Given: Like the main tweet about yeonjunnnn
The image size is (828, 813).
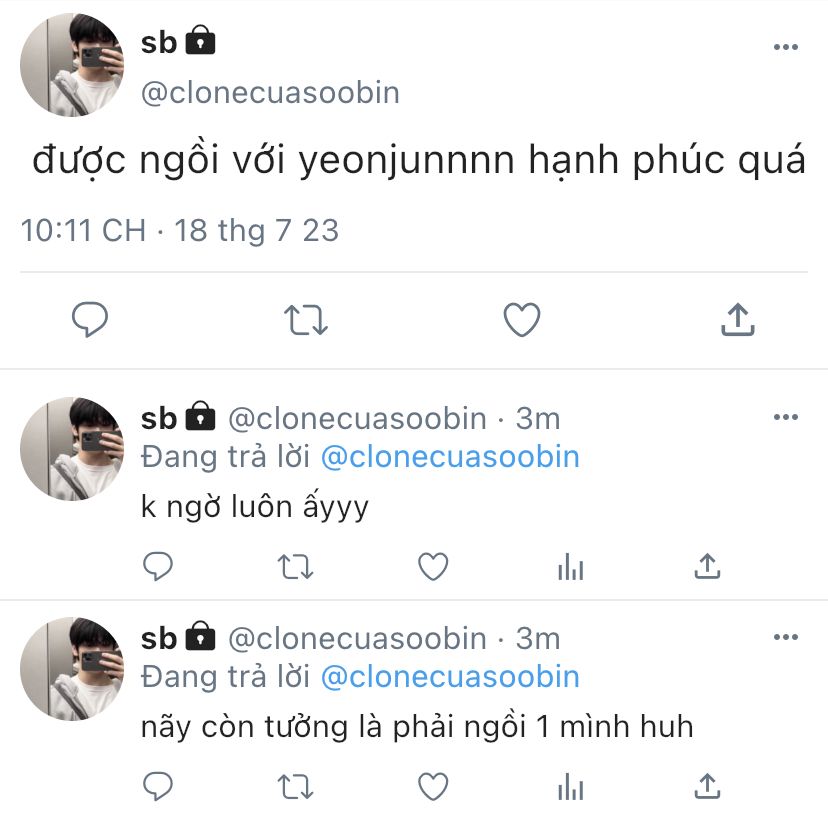Looking at the screenshot, I should pyautogui.click(x=522, y=319).
